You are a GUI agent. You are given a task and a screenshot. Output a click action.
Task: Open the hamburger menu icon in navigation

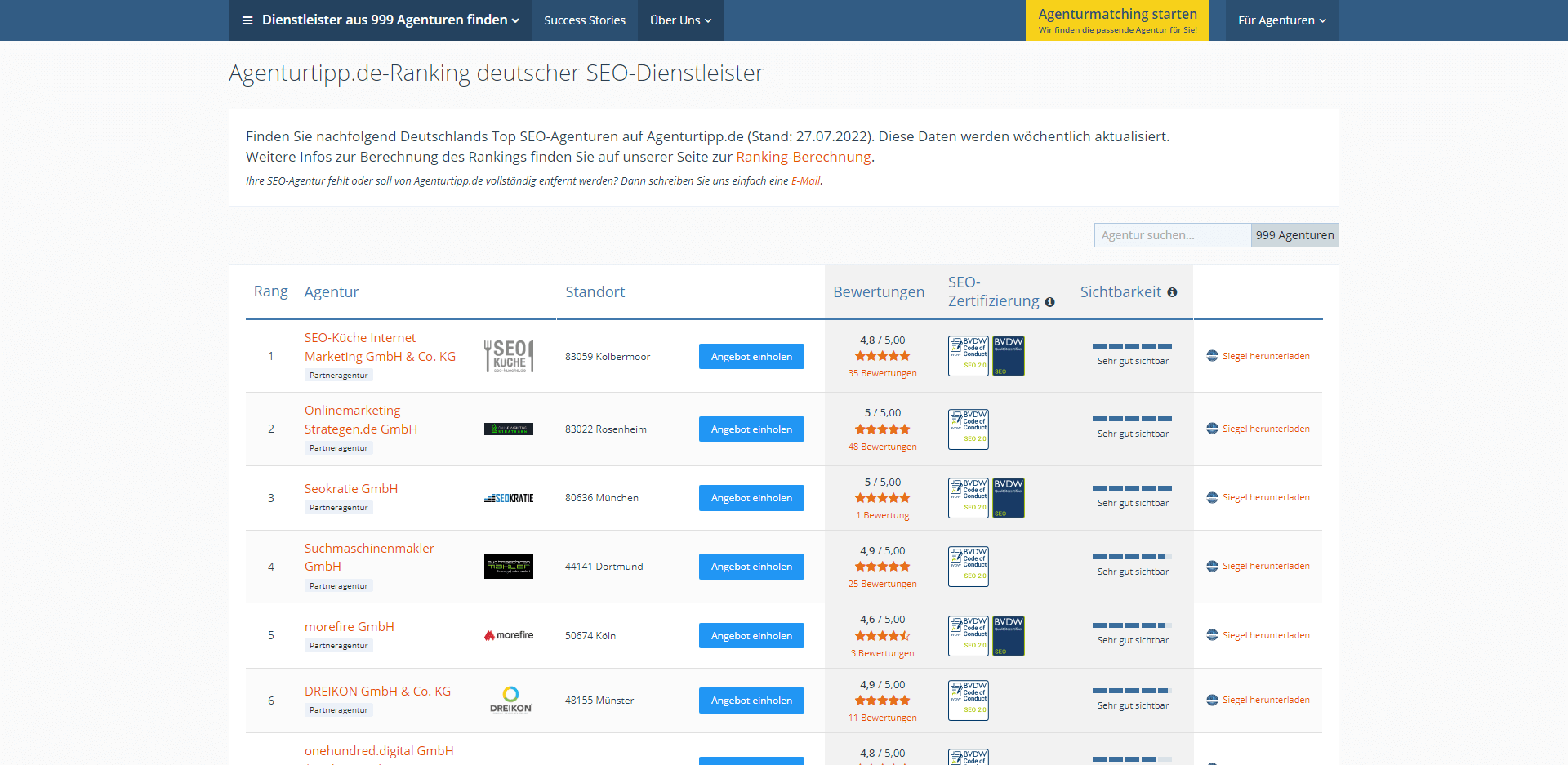click(x=247, y=20)
